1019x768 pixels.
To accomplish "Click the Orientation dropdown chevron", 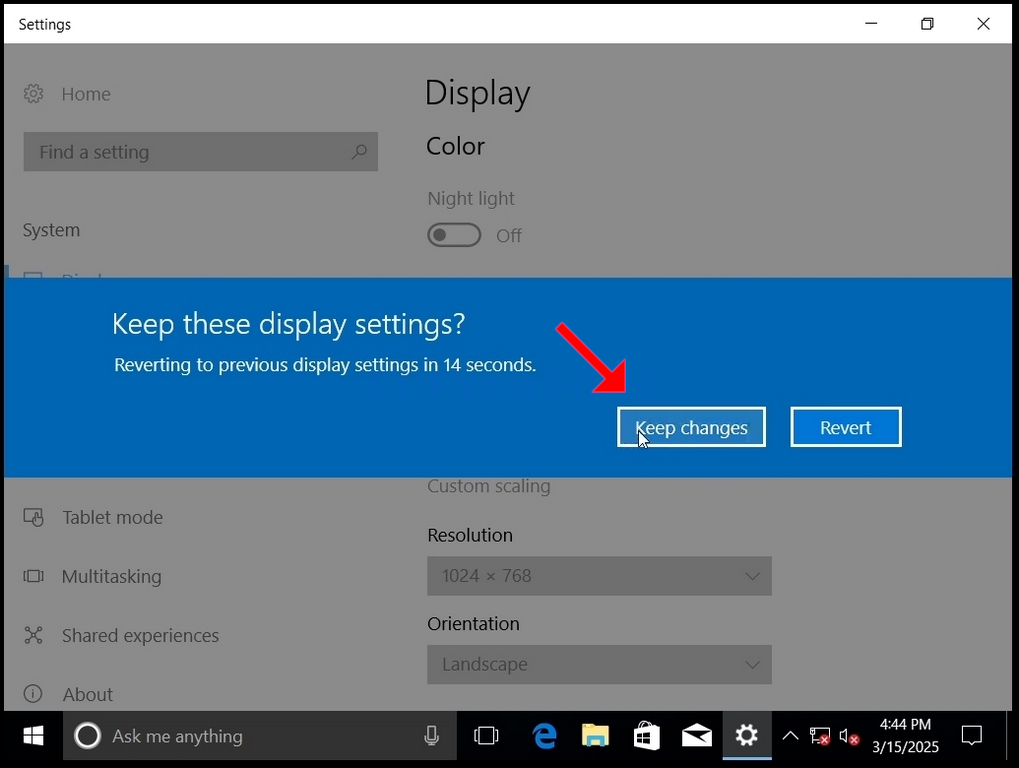I will (752, 664).
